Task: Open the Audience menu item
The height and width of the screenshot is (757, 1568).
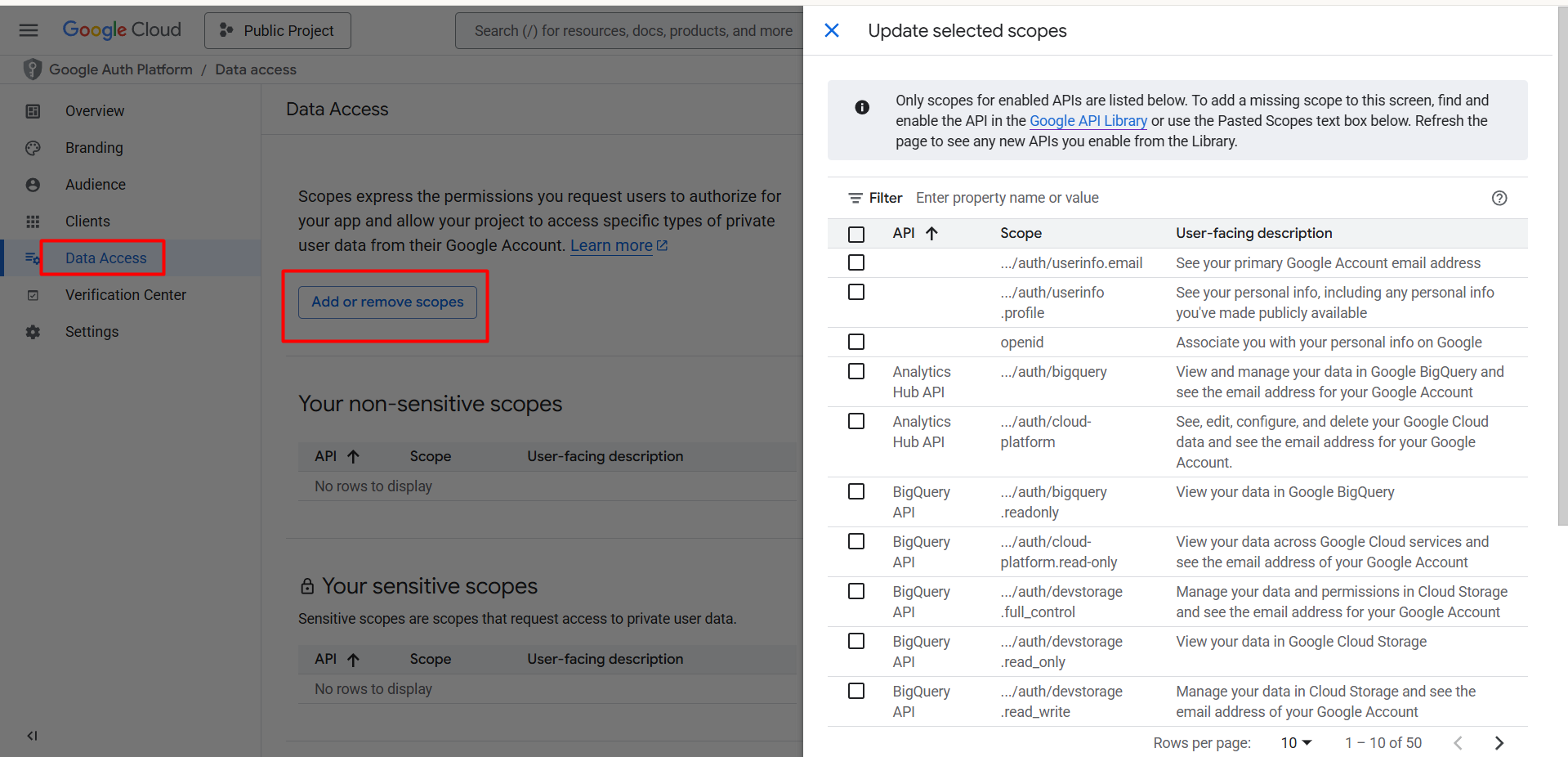Action: tap(96, 185)
